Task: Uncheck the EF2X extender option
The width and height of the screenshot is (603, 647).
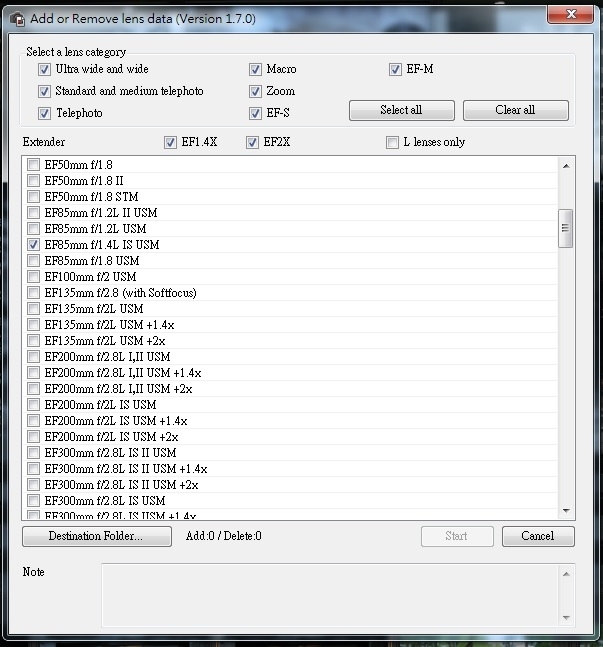Action: (x=252, y=142)
